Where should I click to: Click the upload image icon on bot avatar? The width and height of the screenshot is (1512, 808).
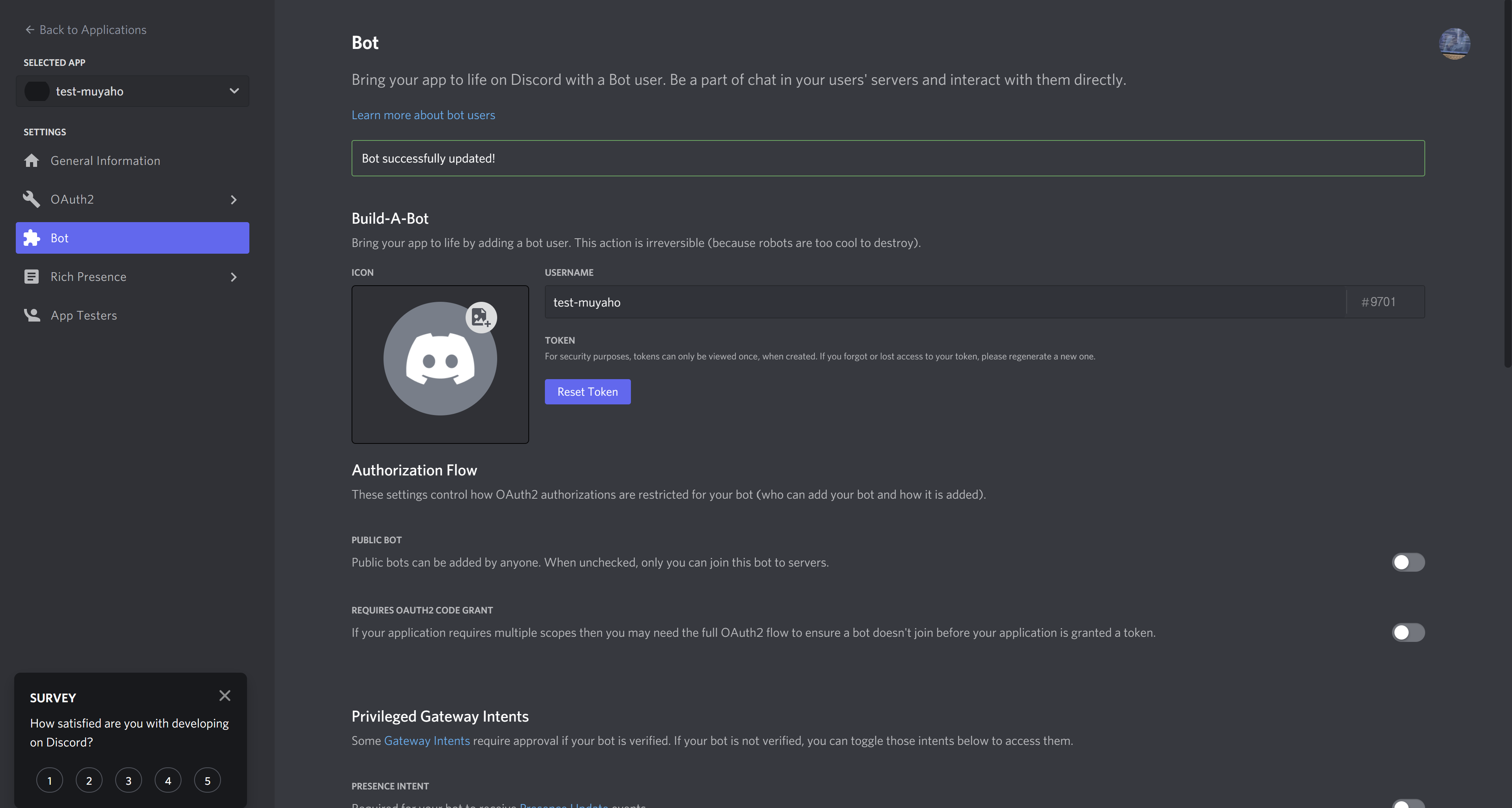coord(481,318)
